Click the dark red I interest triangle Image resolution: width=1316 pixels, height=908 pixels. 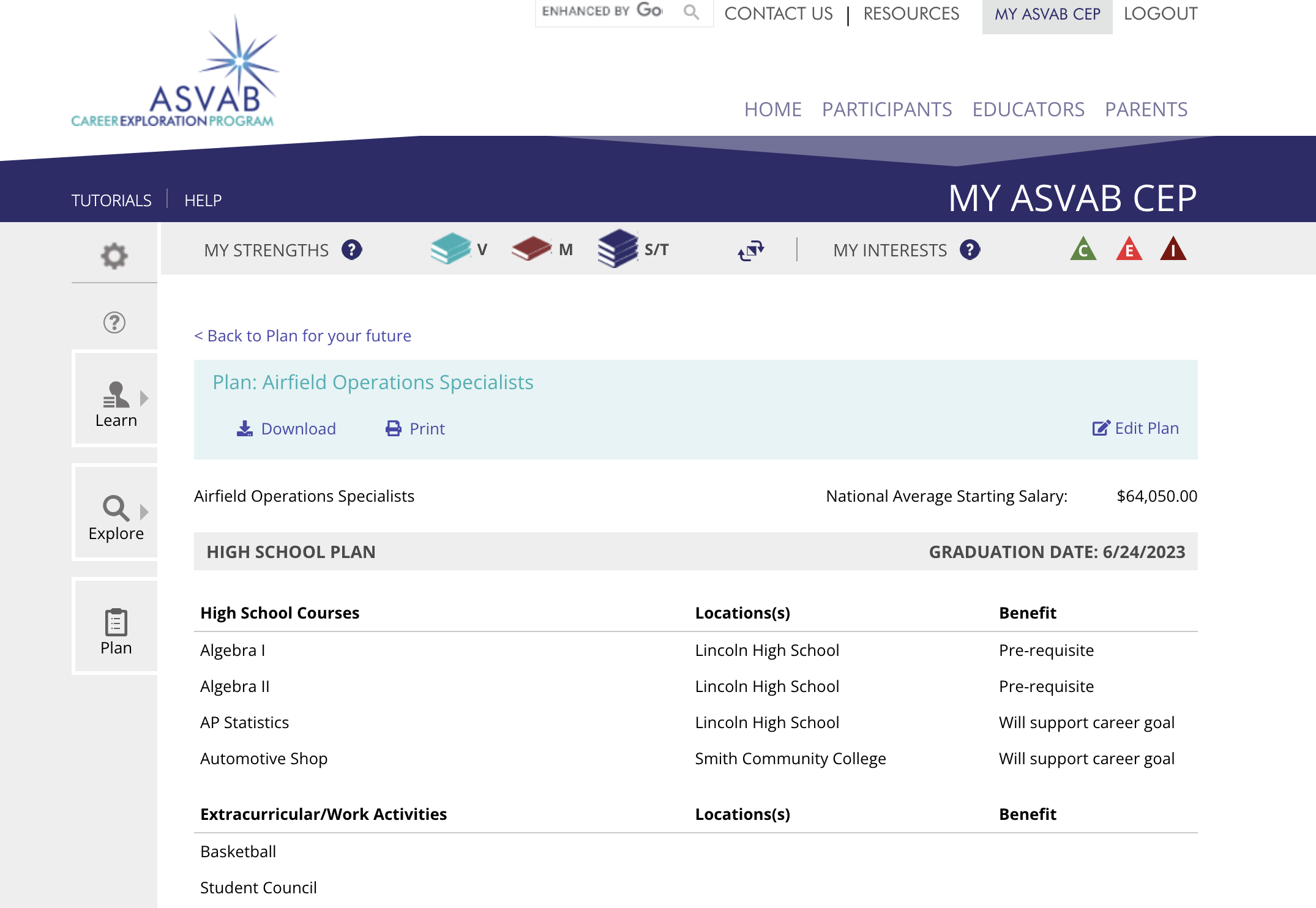[x=1173, y=250]
